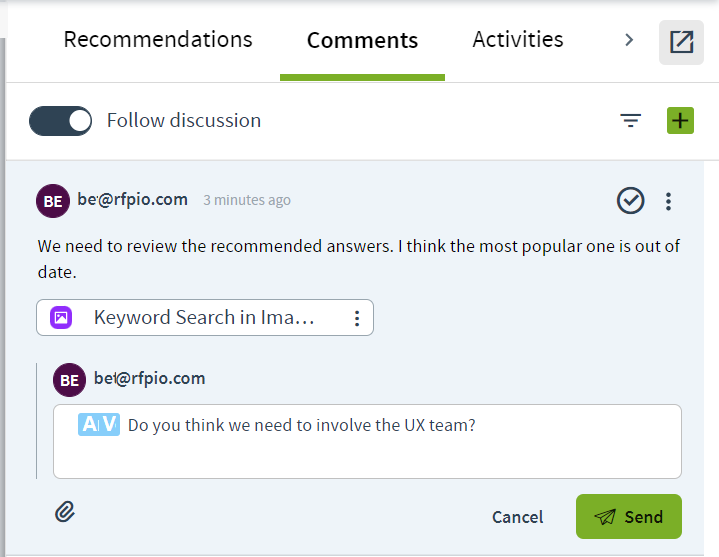Click the reply text input field
The height and width of the screenshot is (557, 719).
click(x=367, y=441)
